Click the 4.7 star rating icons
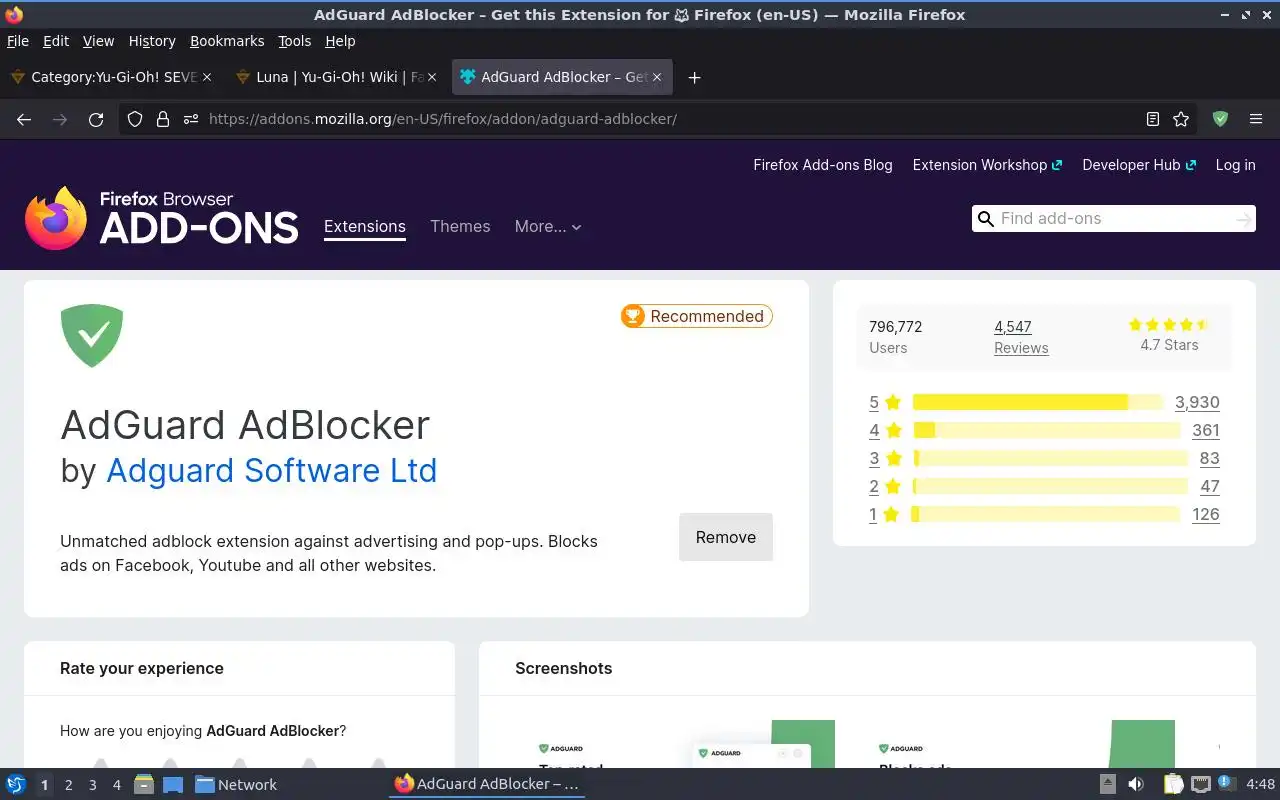The image size is (1280, 800). pos(1169,325)
